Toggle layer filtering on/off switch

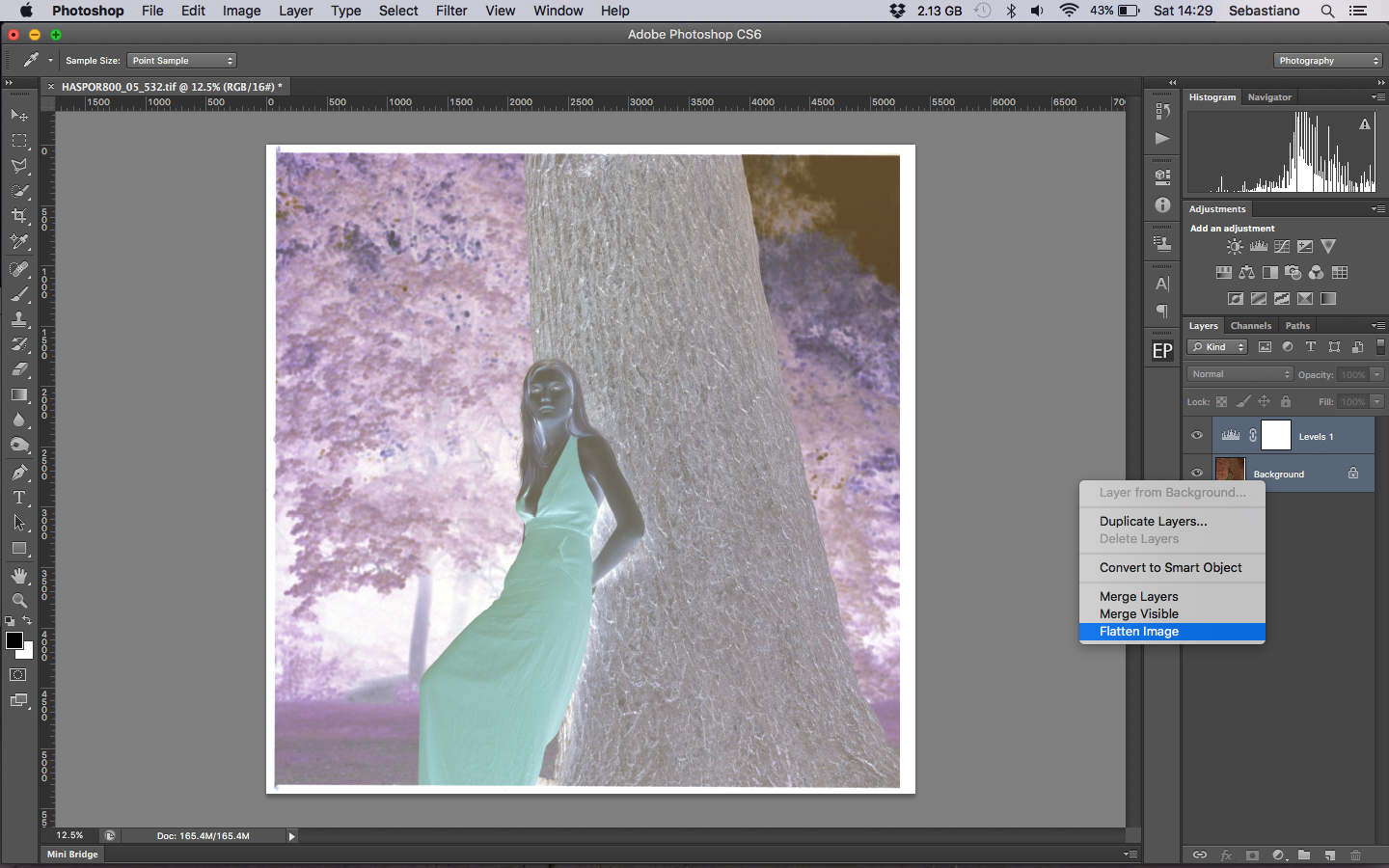tap(1380, 347)
